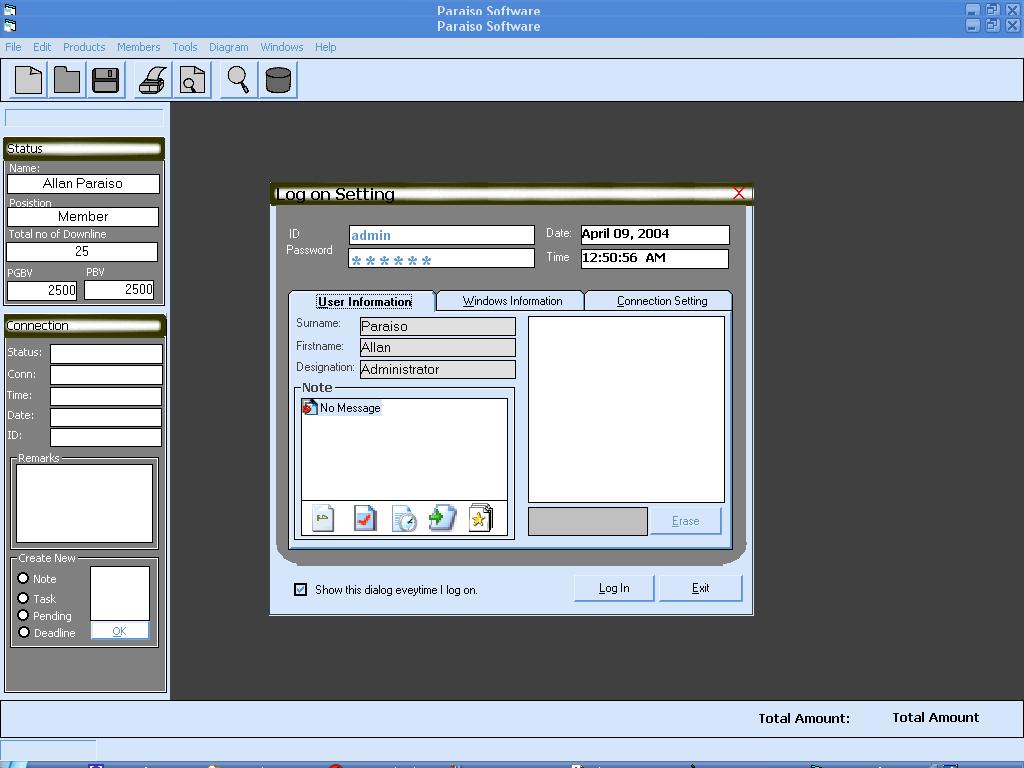Click the Exit button

(x=700, y=588)
